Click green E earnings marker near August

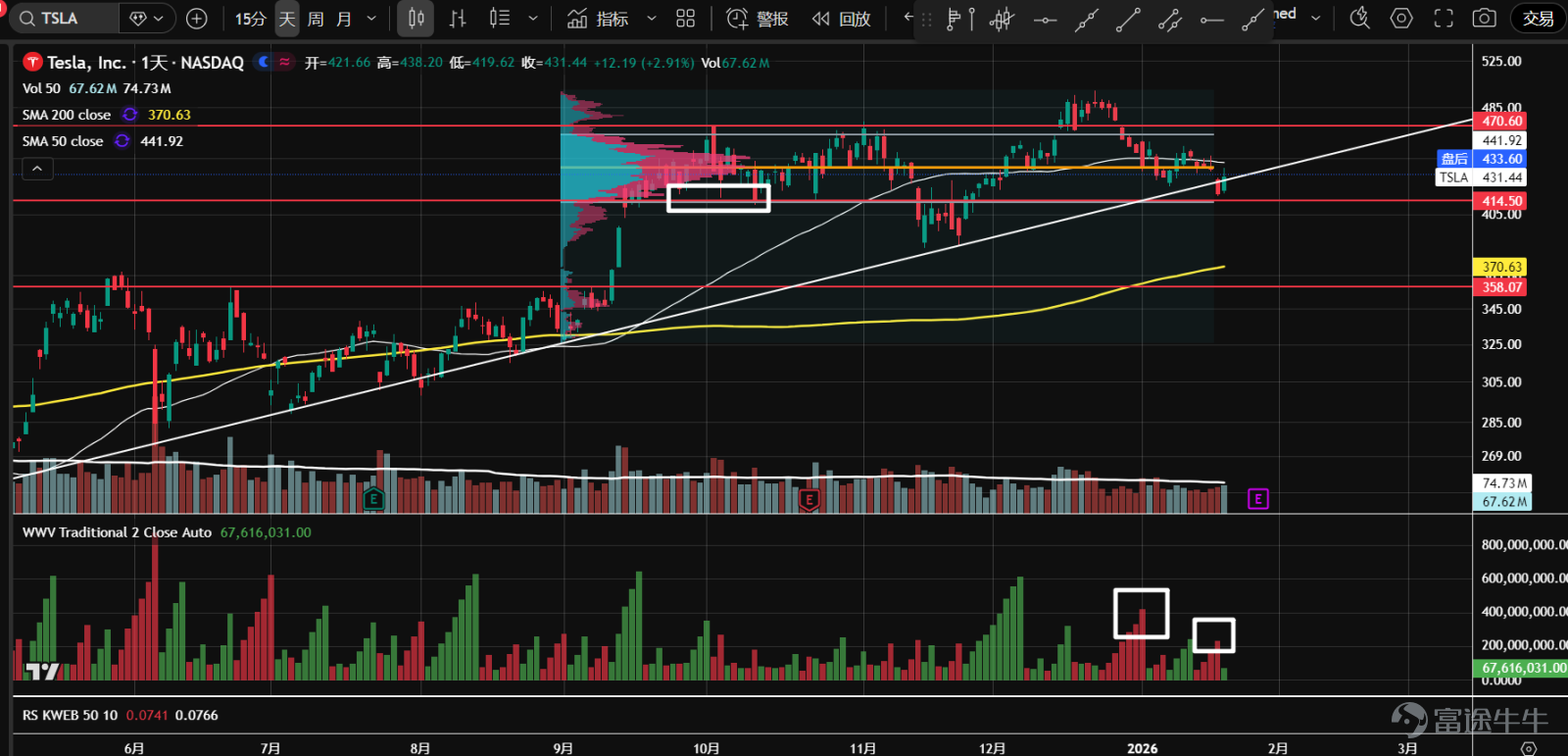(x=373, y=499)
